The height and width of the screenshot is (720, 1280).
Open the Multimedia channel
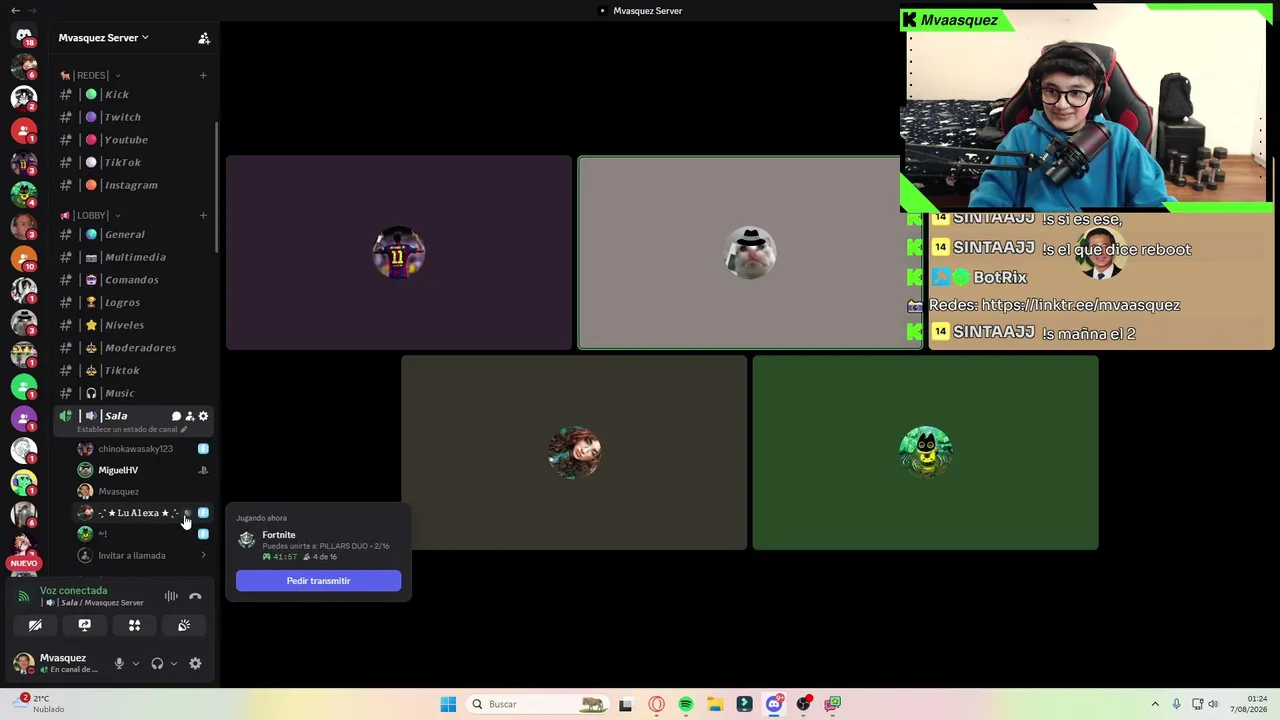(x=134, y=257)
